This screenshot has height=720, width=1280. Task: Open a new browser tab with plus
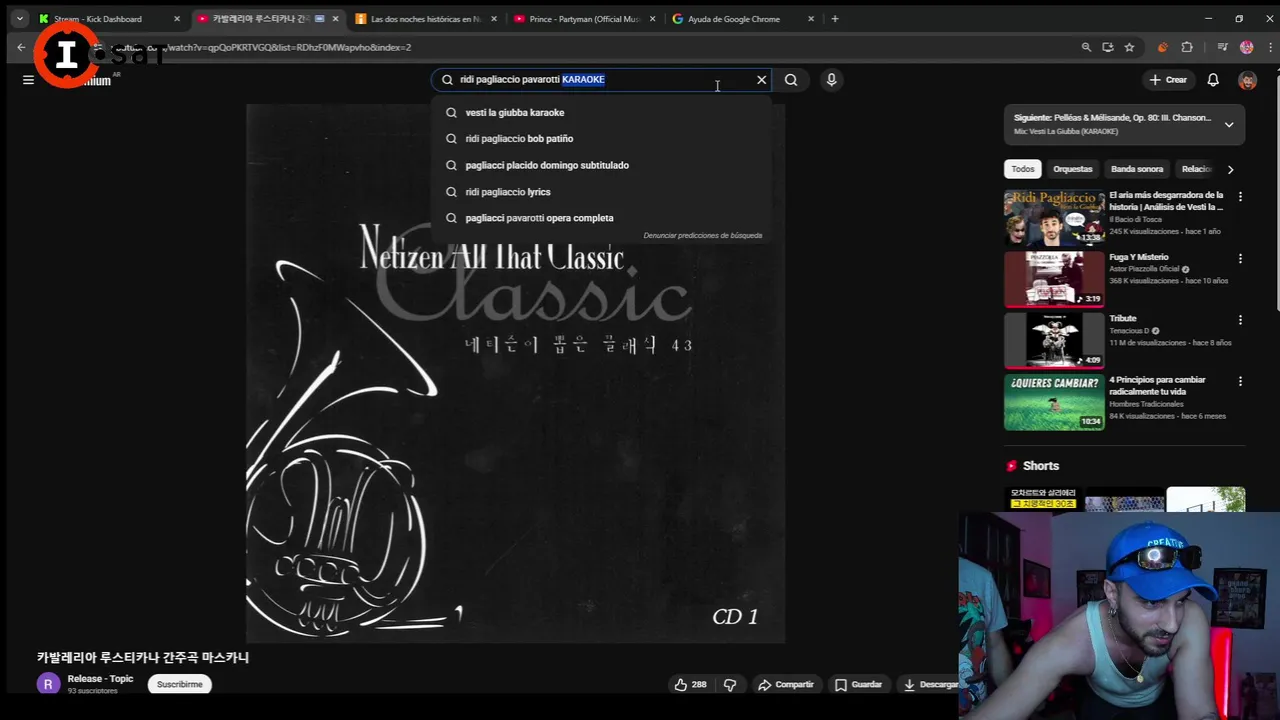835,19
